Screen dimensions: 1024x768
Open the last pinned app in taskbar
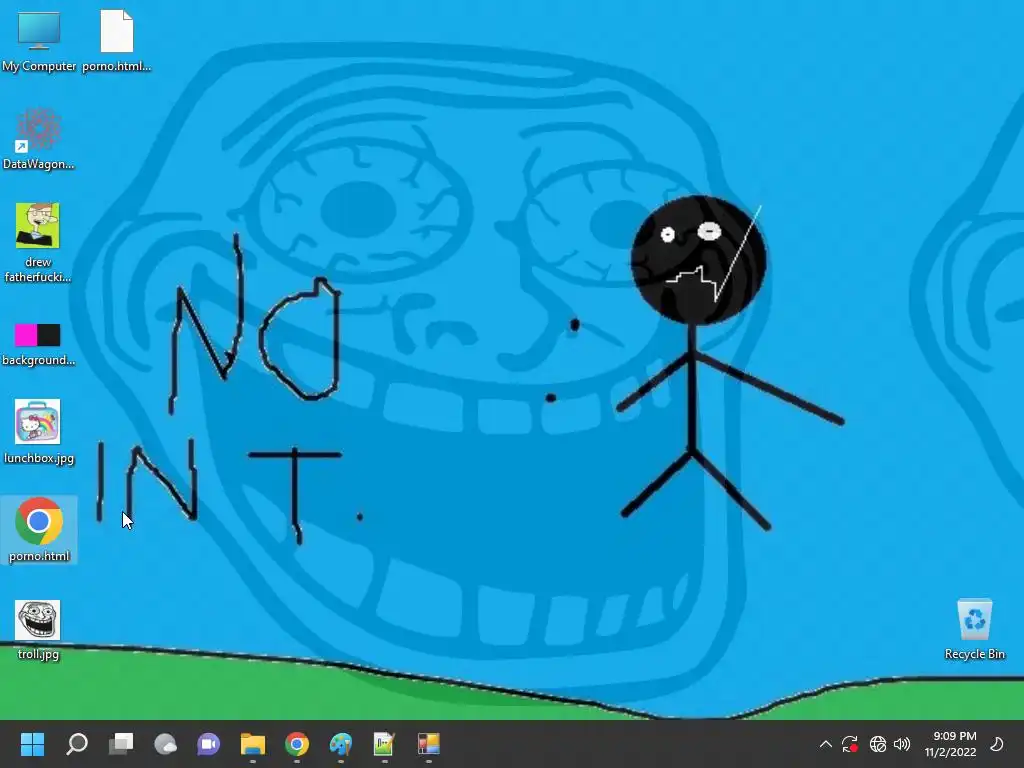click(x=428, y=744)
